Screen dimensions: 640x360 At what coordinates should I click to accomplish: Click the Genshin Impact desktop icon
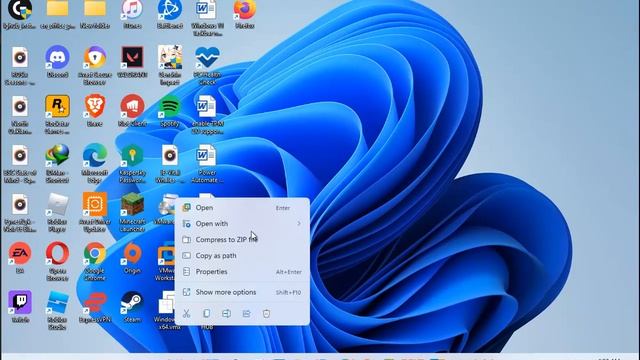pos(170,64)
